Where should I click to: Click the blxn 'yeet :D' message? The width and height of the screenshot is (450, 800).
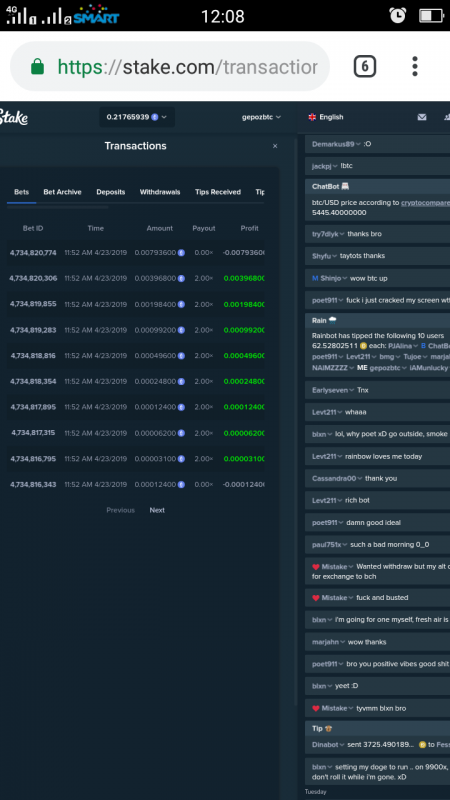click(x=378, y=686)
